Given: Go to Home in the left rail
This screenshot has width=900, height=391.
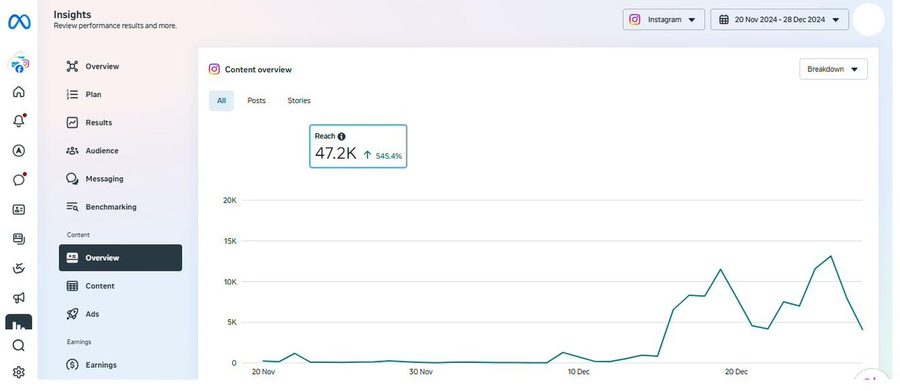Looking at the screenshot, I should pos(19,92).
